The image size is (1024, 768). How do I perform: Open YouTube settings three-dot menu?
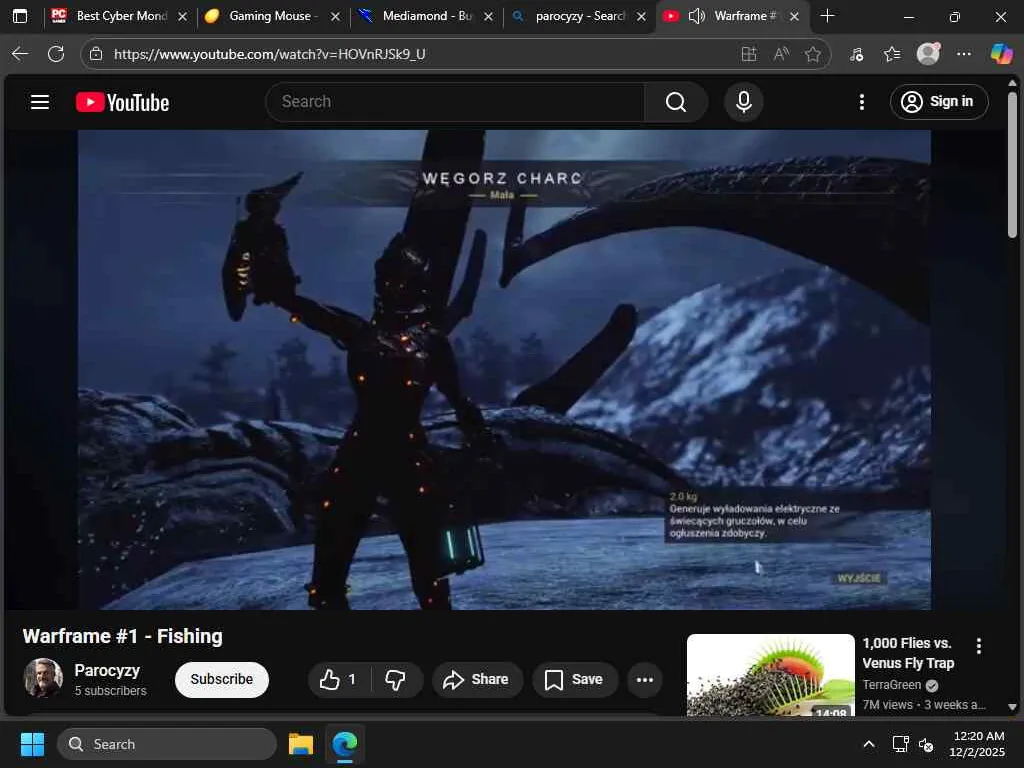click(861, 102)
